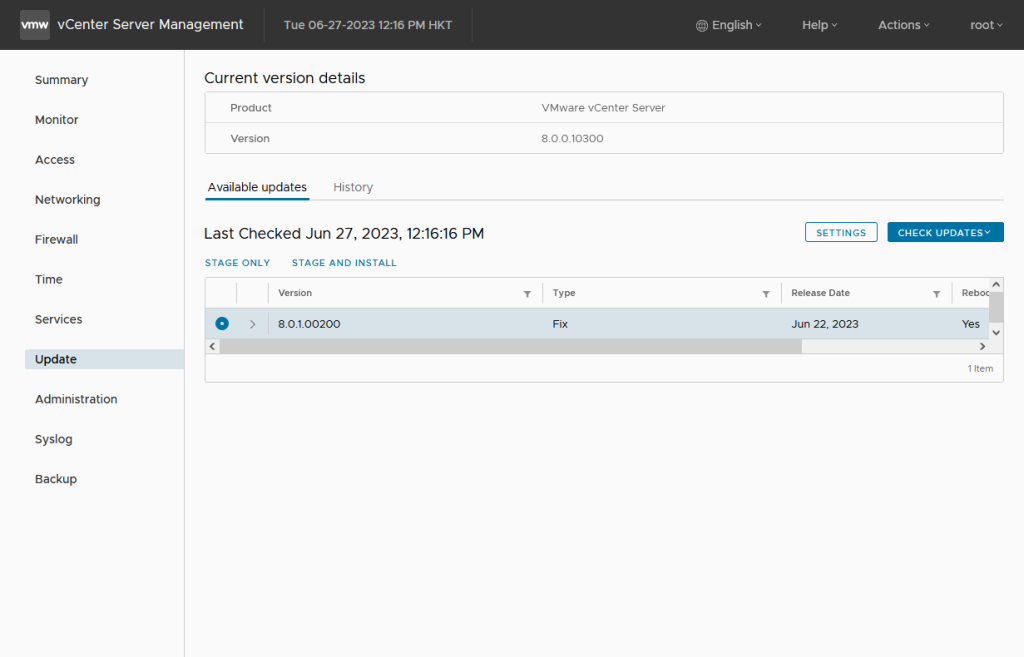The height and width of the screenshot is (657, 1024).
Task: Click the scroll right arrow in table
Action: (x=982, y=346)
